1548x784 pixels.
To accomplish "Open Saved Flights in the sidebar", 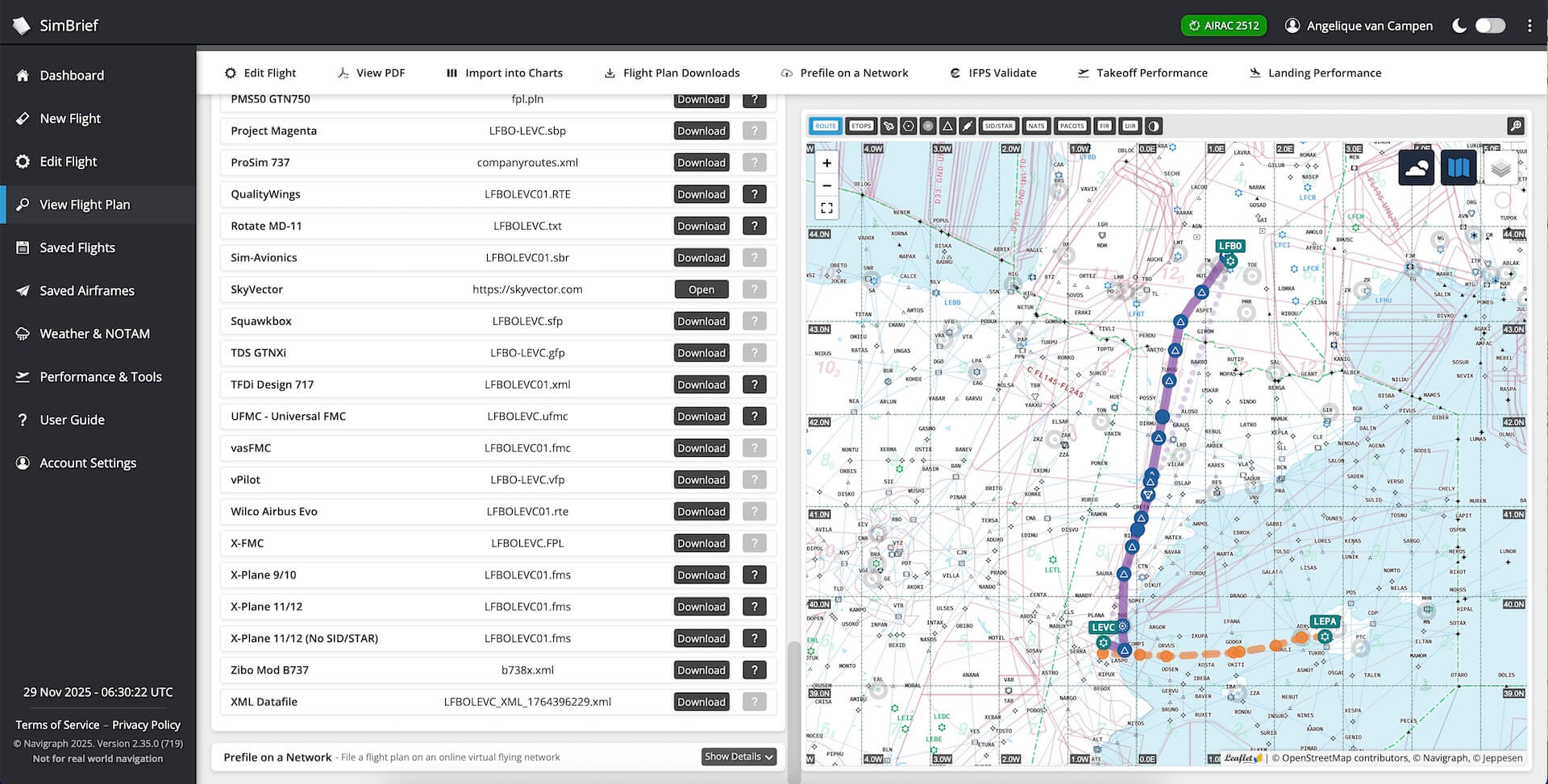I will click(x=77, y=247).
